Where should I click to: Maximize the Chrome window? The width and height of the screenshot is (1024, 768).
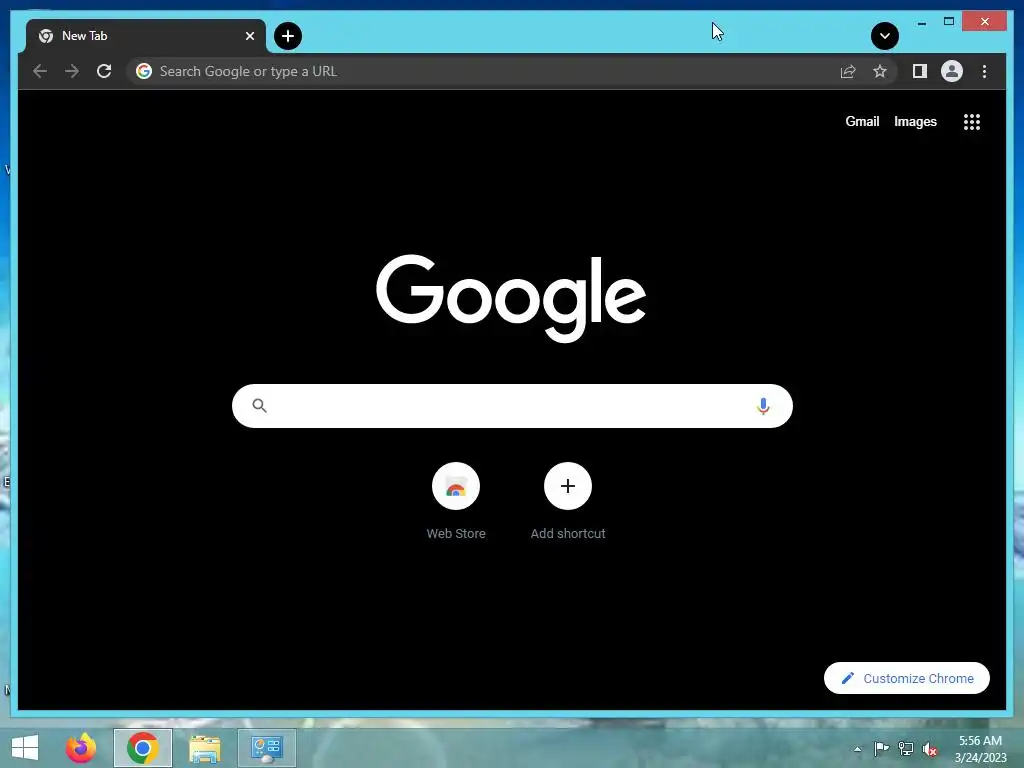coord(949,22)
